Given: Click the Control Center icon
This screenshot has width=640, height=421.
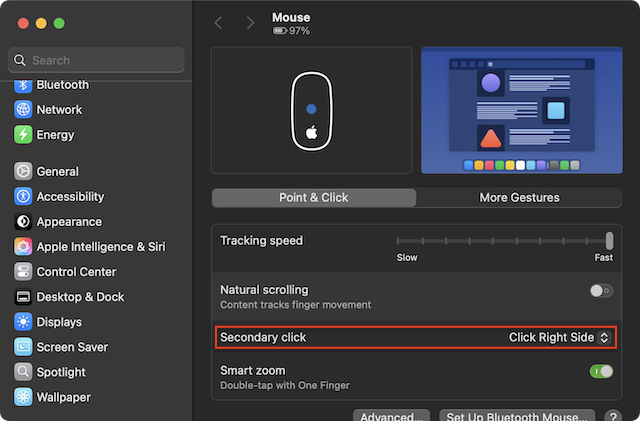Looking at the screenshot, I should click(23, 272).
